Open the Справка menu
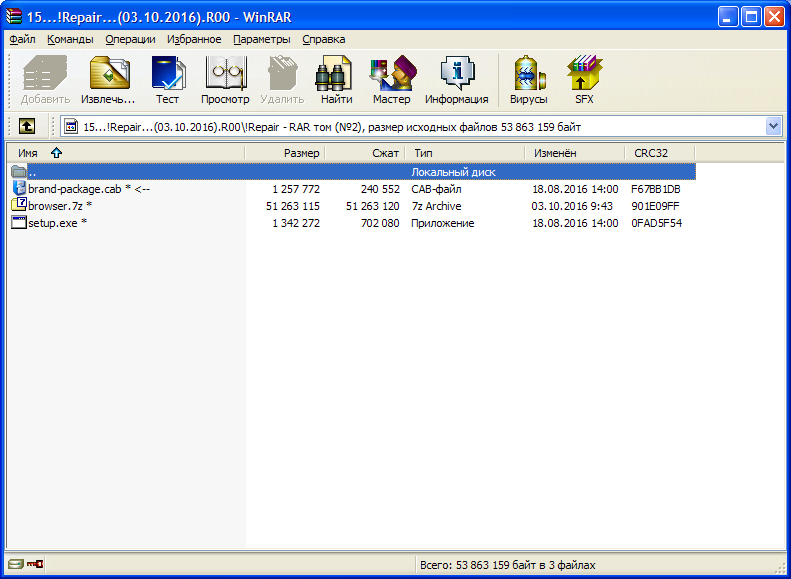Viewport: 791px width, 579px height. 324,39
